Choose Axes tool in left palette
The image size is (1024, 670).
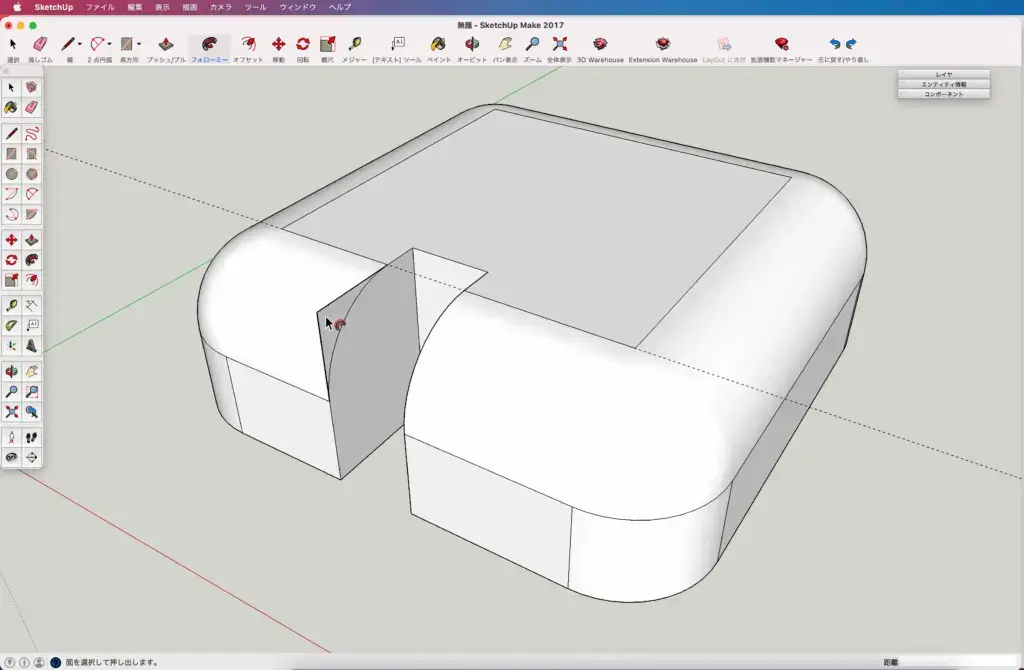(x=11, y=345)
